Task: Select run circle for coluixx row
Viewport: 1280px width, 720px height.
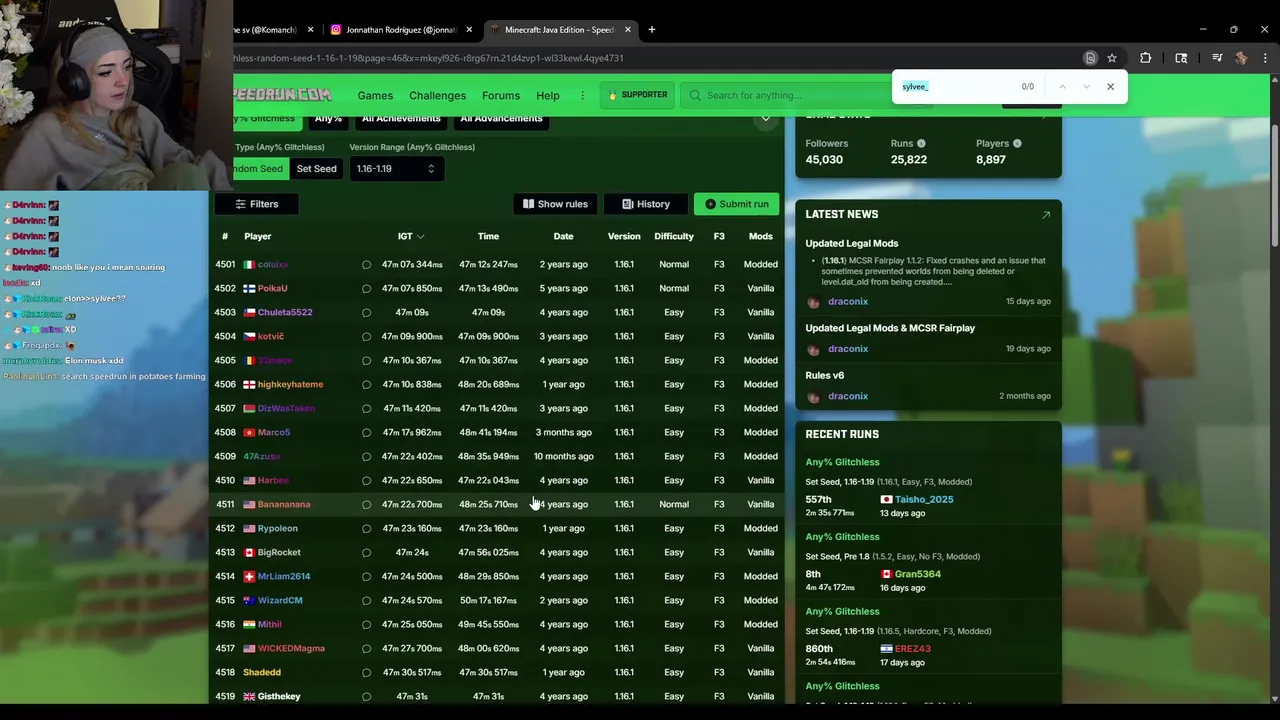Action: click(x=366, y=265)
